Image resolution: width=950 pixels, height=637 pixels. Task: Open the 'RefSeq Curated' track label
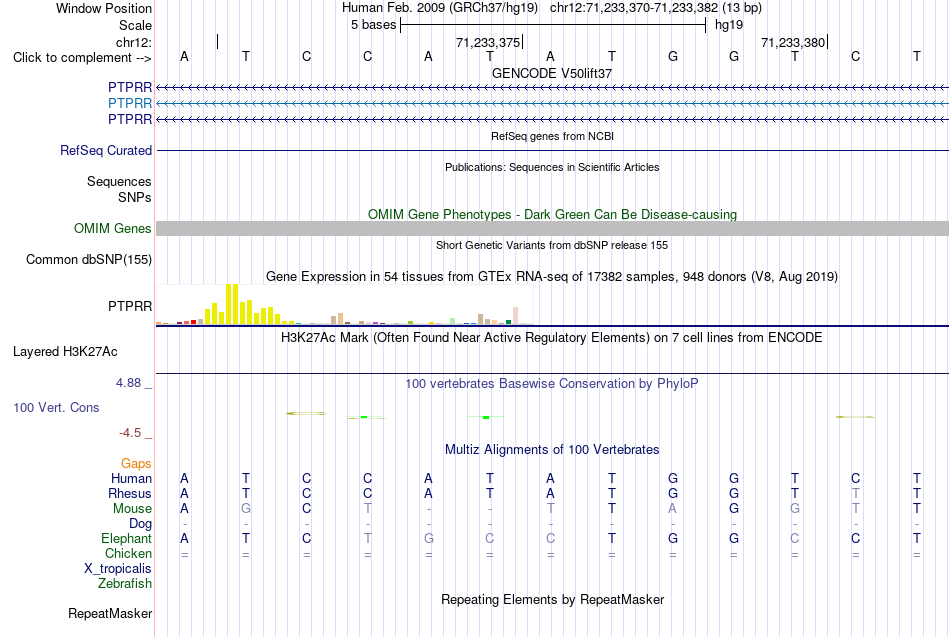point(105,150)
